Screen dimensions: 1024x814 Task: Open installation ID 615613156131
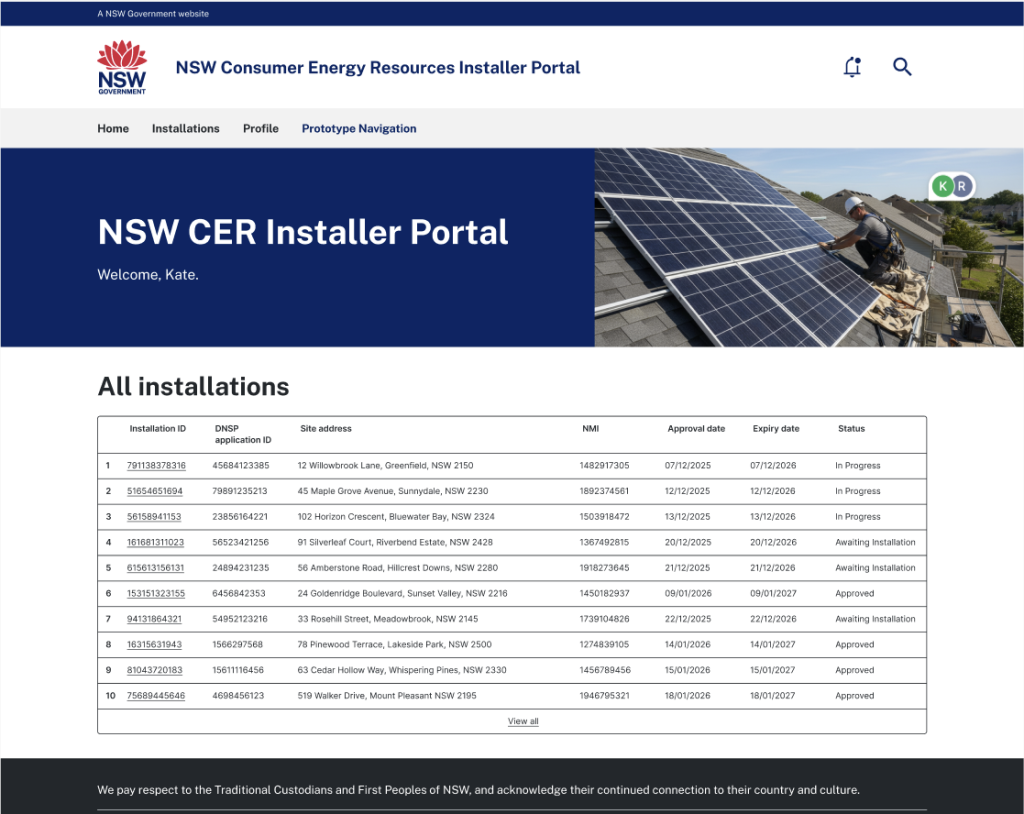tap(155, 568)
